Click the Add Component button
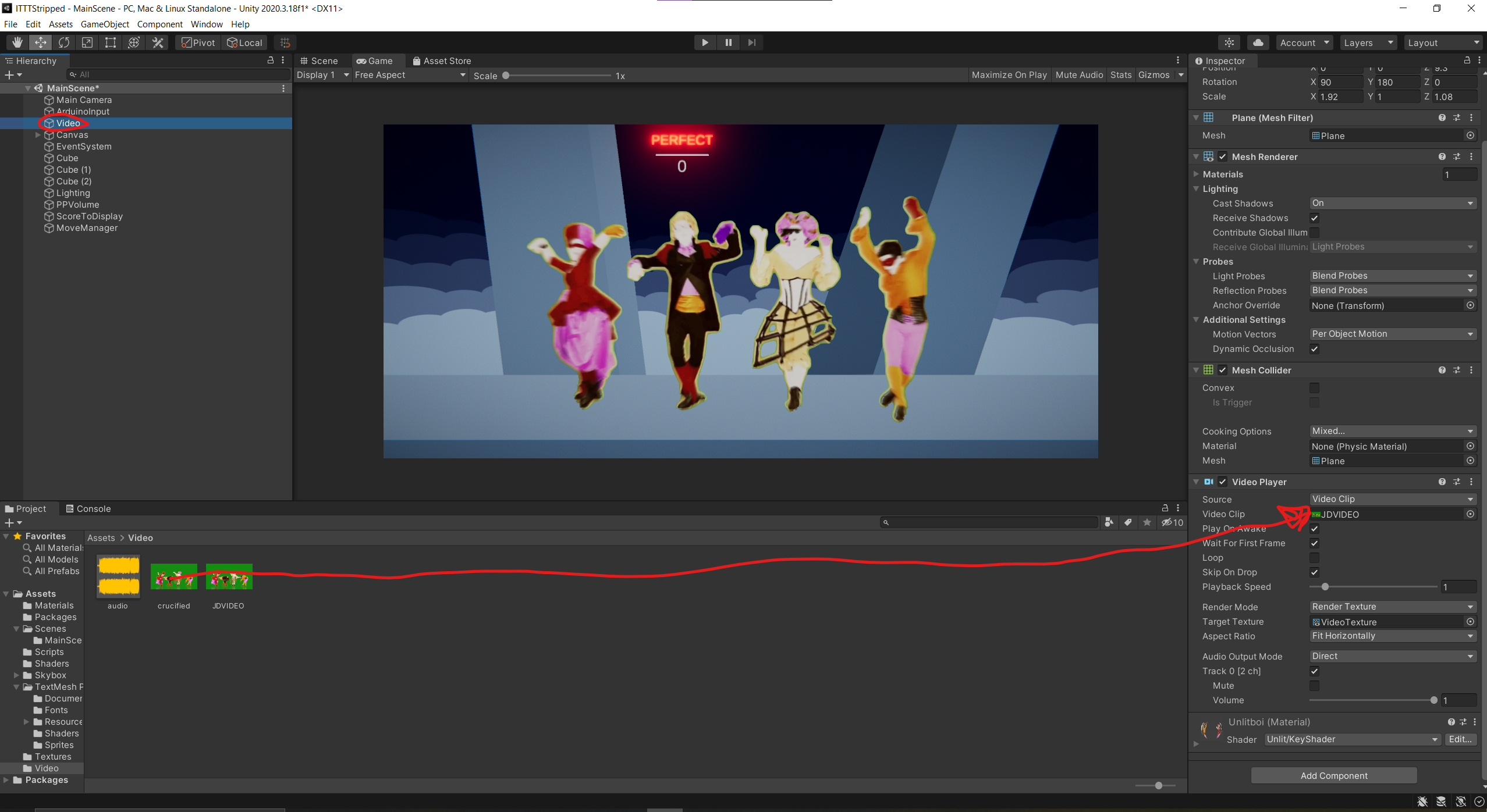Screen dimensions: 1487x812 [1333, 775]
